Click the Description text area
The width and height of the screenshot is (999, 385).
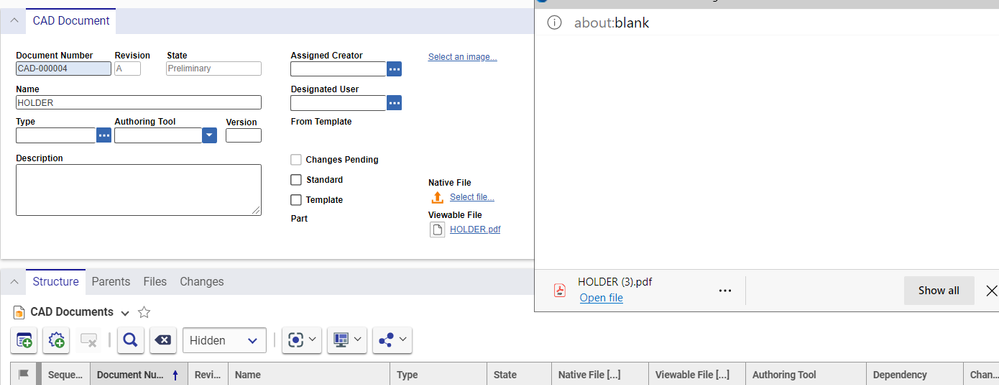(138, 190)
